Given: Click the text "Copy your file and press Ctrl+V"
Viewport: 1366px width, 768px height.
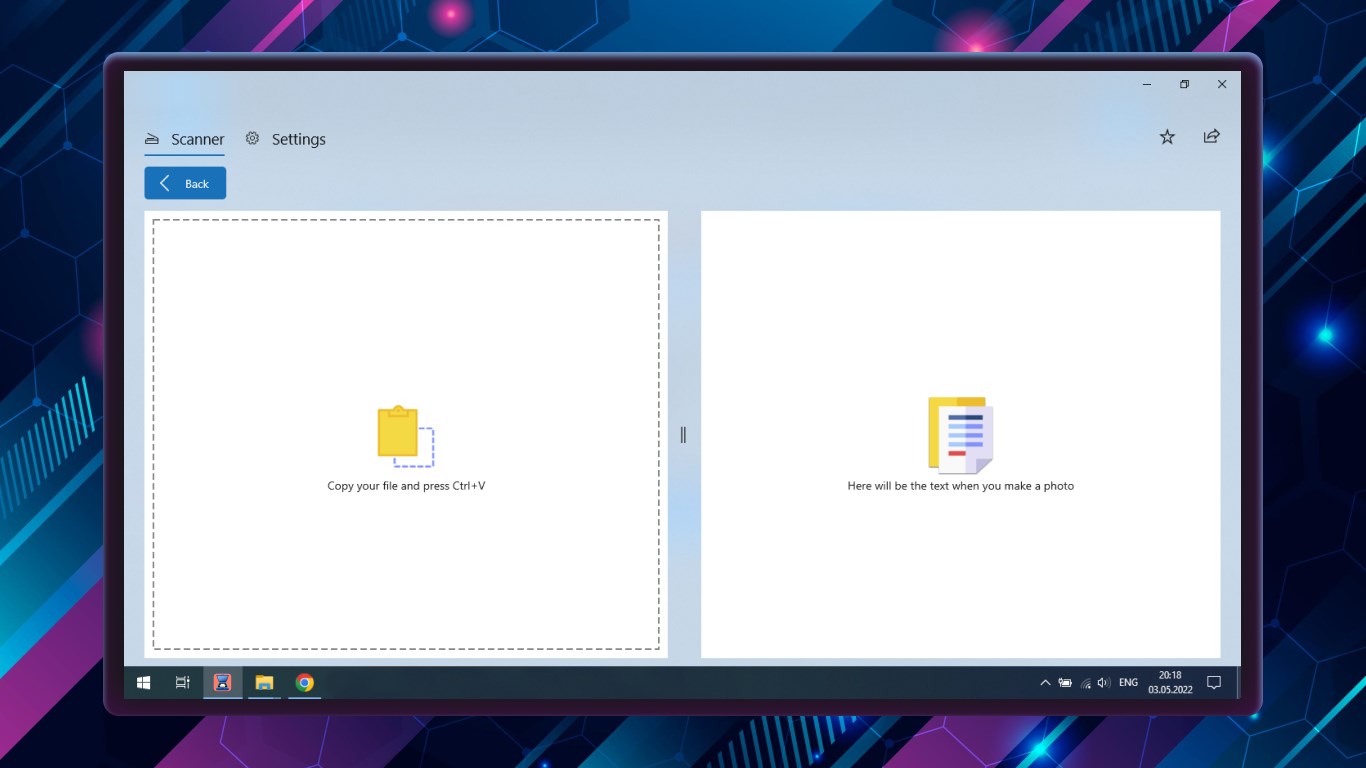Looking at the screenshot, I should [x=406, y=486].
